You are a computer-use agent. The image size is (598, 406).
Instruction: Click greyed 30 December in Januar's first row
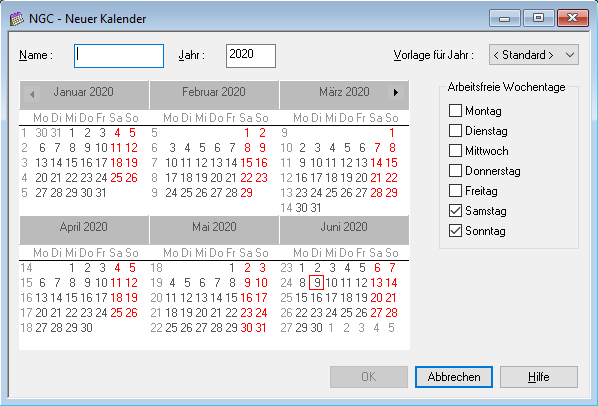coord(41,133)
